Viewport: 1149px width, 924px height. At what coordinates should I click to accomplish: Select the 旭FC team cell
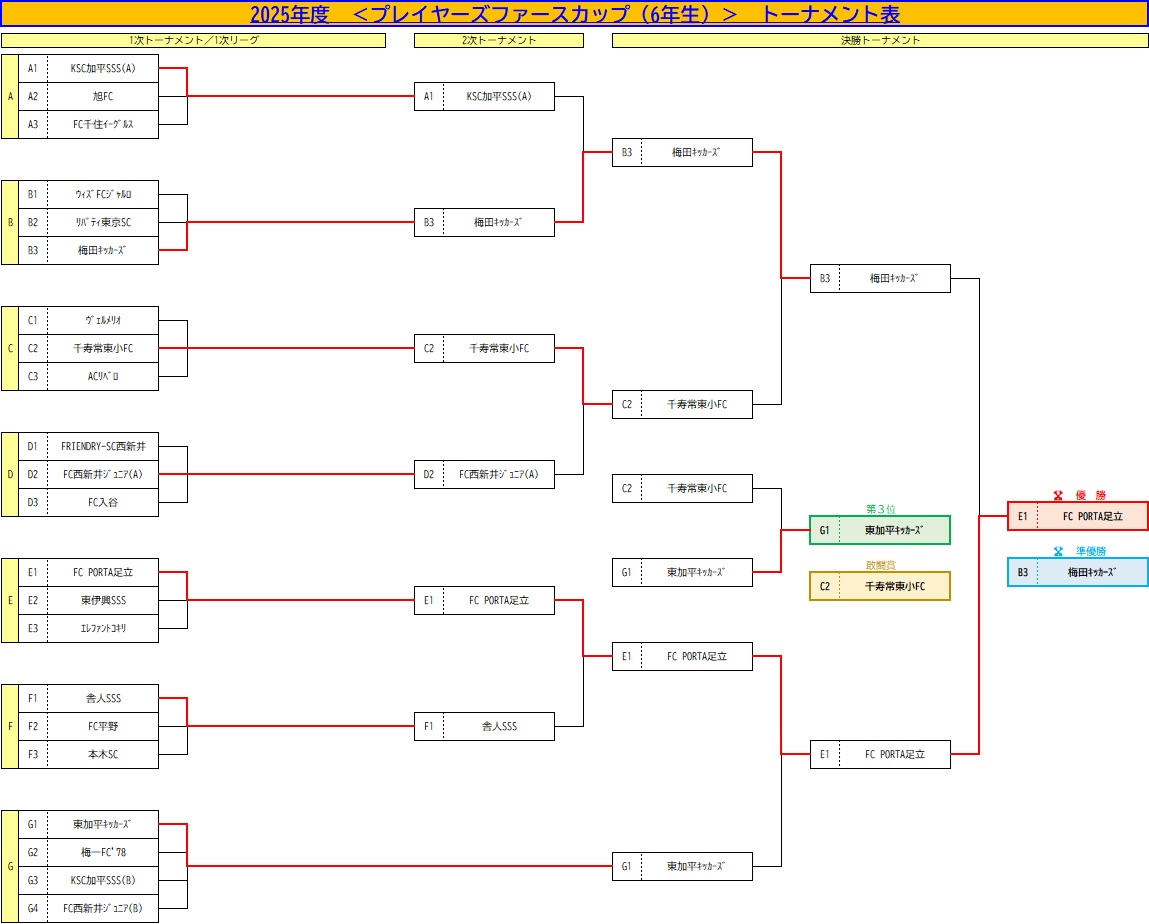pyautogui.click(x=102, y=97)
